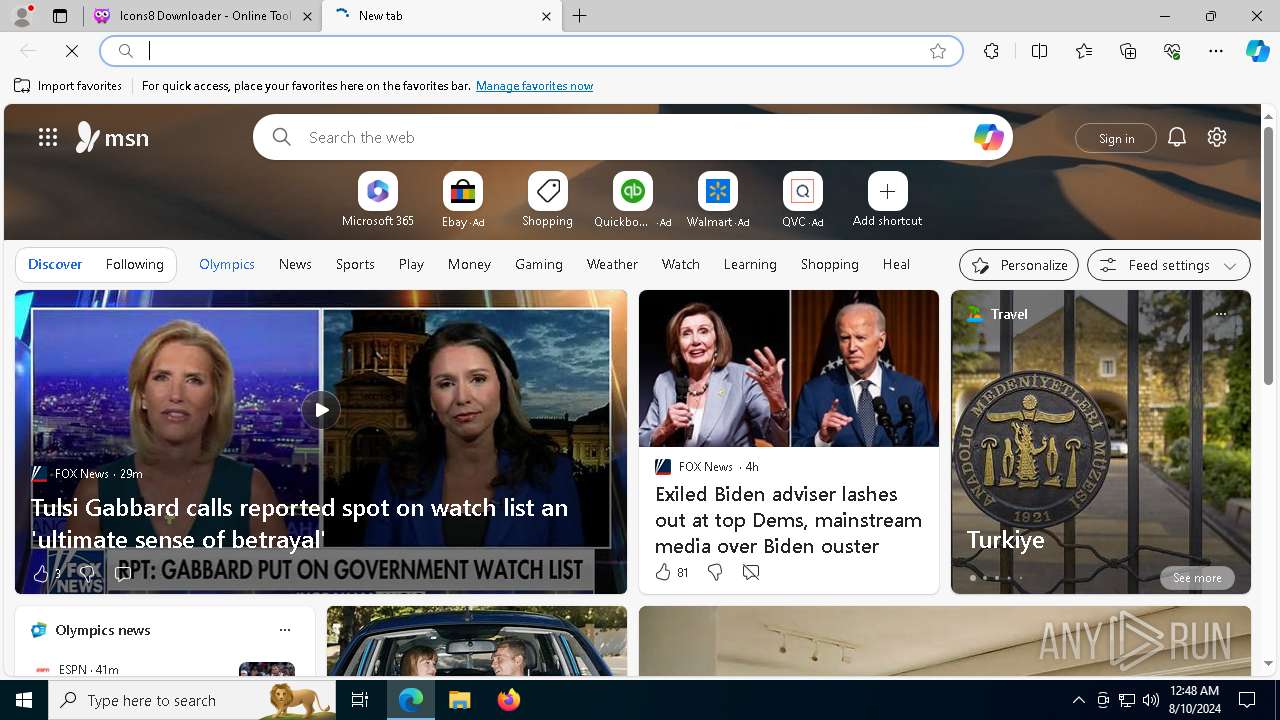Click Import favorites
The width and height of the screenshot is (1280, 720).
[x=68, y=86]
